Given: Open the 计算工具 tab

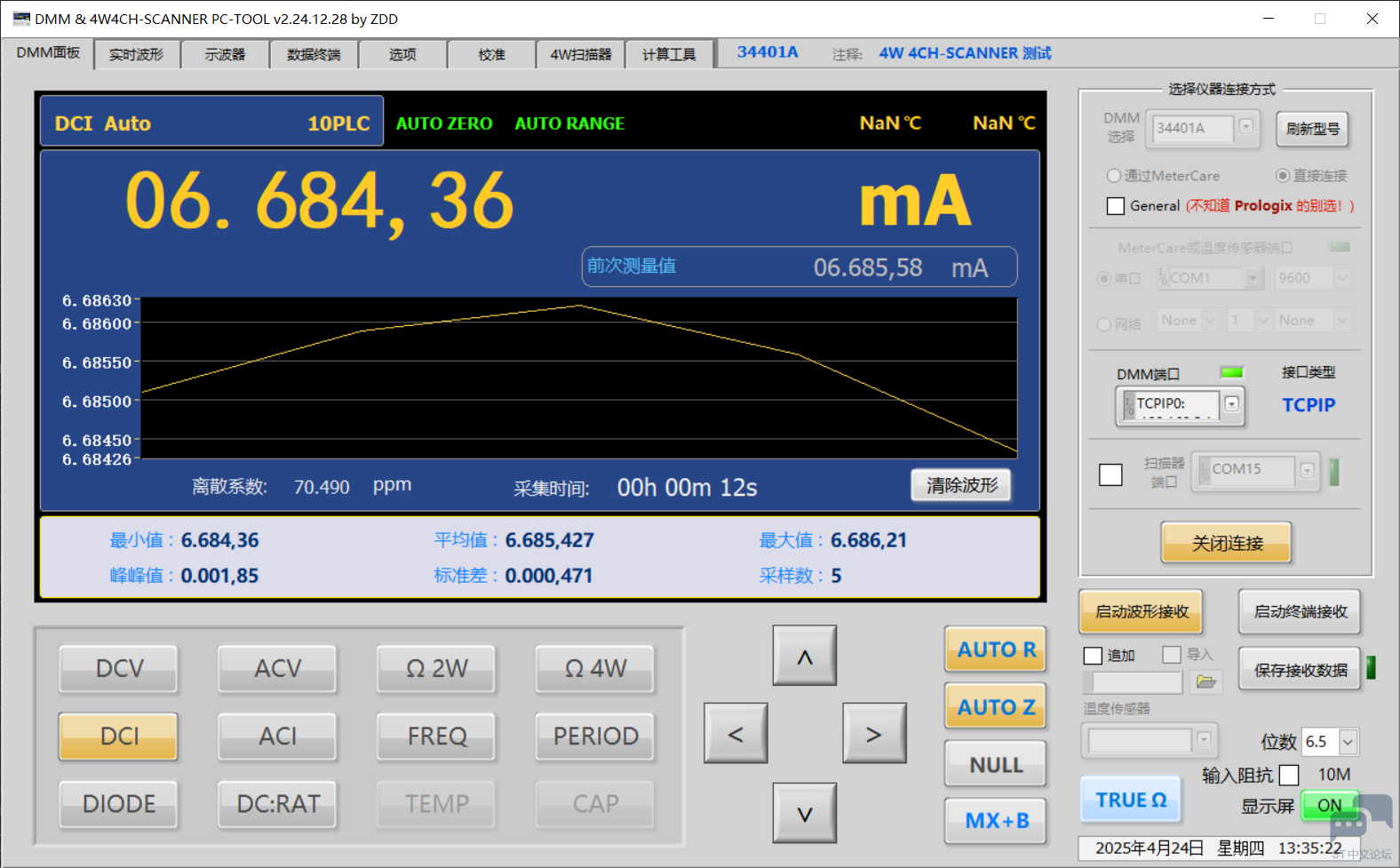Looking at the screenshot, I should pyautogui.click(x=669, y=54).
